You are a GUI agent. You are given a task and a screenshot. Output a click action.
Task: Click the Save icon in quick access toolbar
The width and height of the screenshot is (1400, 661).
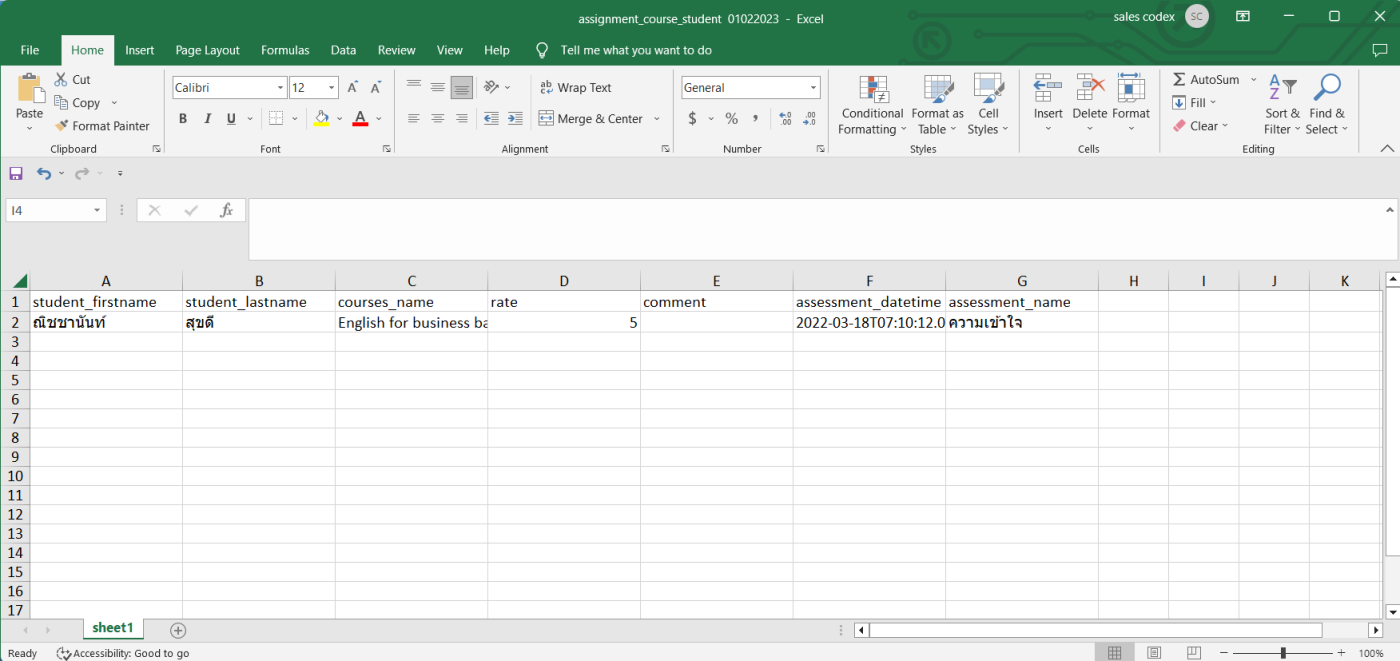16,173
